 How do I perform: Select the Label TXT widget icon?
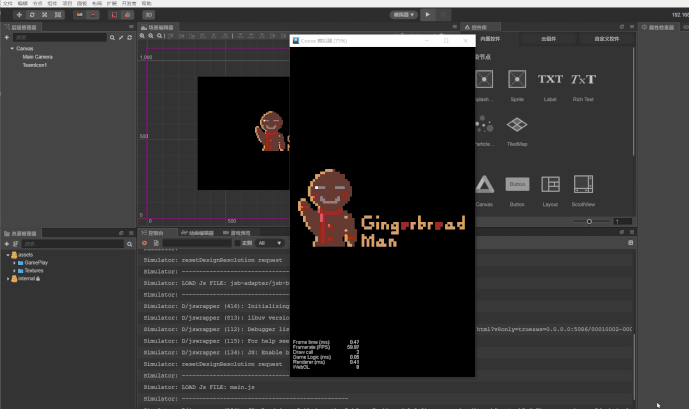[x=550, y=80]
